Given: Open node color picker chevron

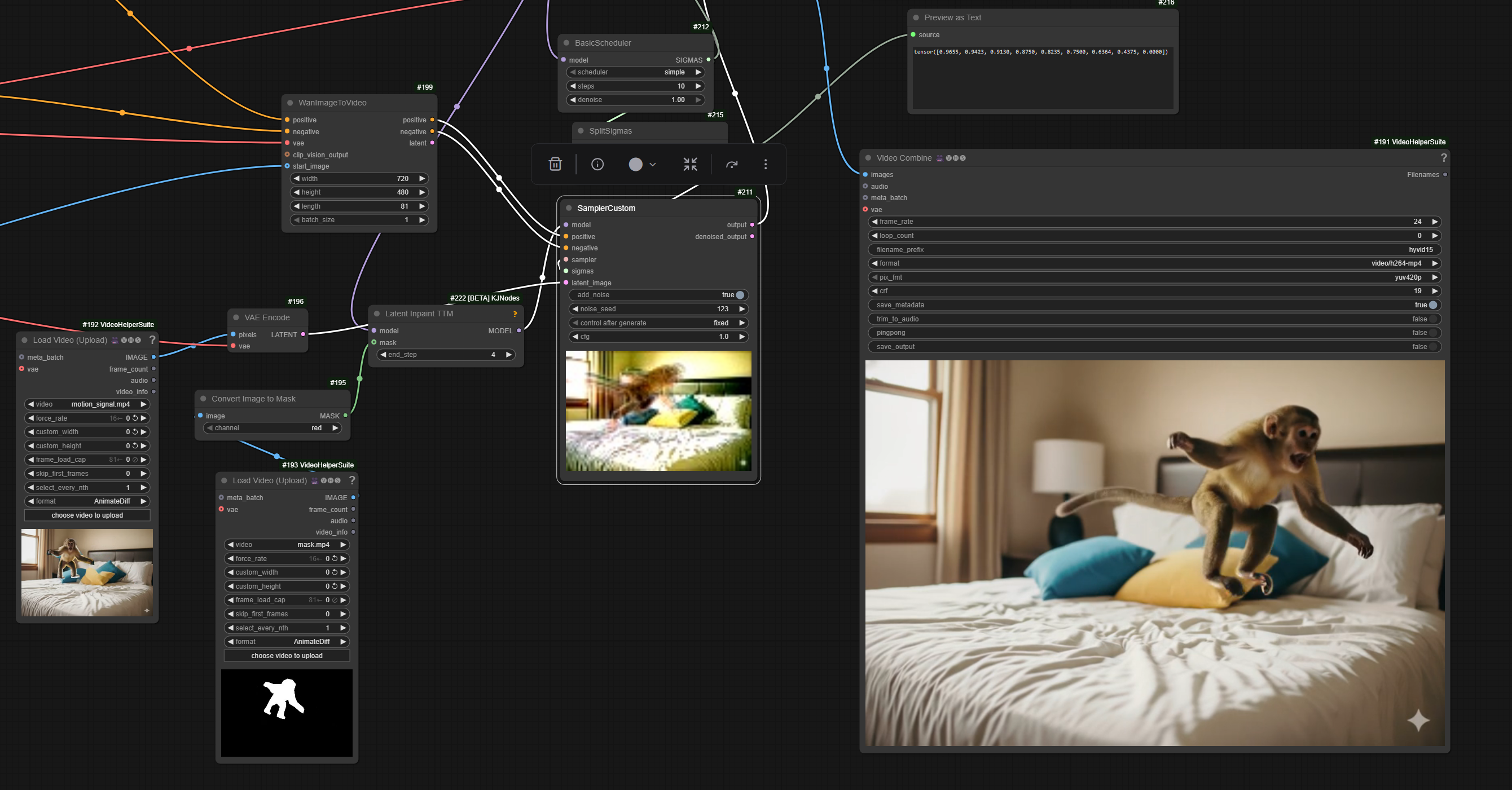Looking at the screenshot, I should click(x=652, y=165).
